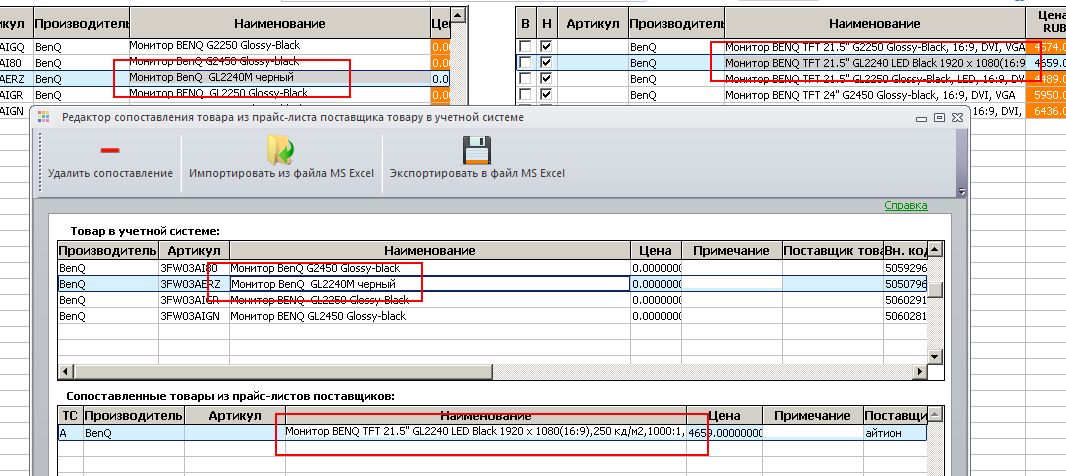The image size is (1066, 476).
Task: Click Наименование header in background left table
Action: [x=279, y=24]
